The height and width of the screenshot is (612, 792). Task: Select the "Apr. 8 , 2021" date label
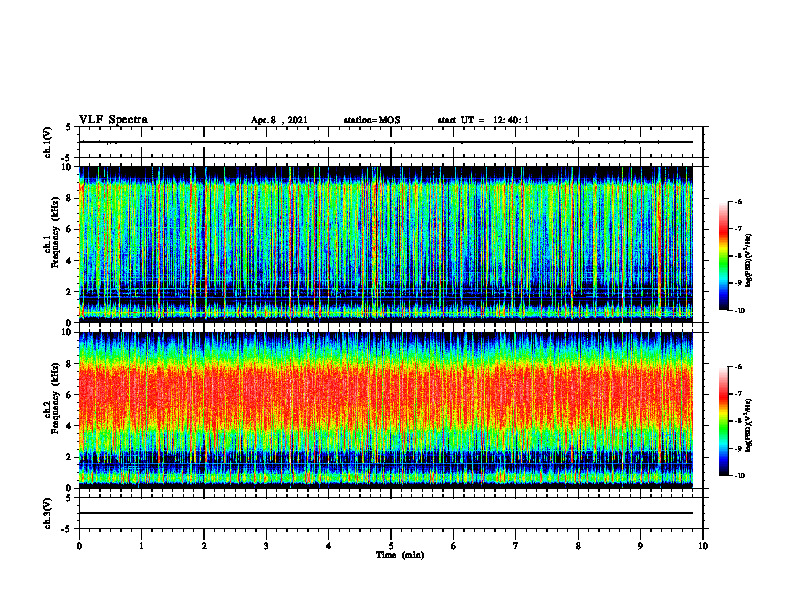(x=279, y=120)
